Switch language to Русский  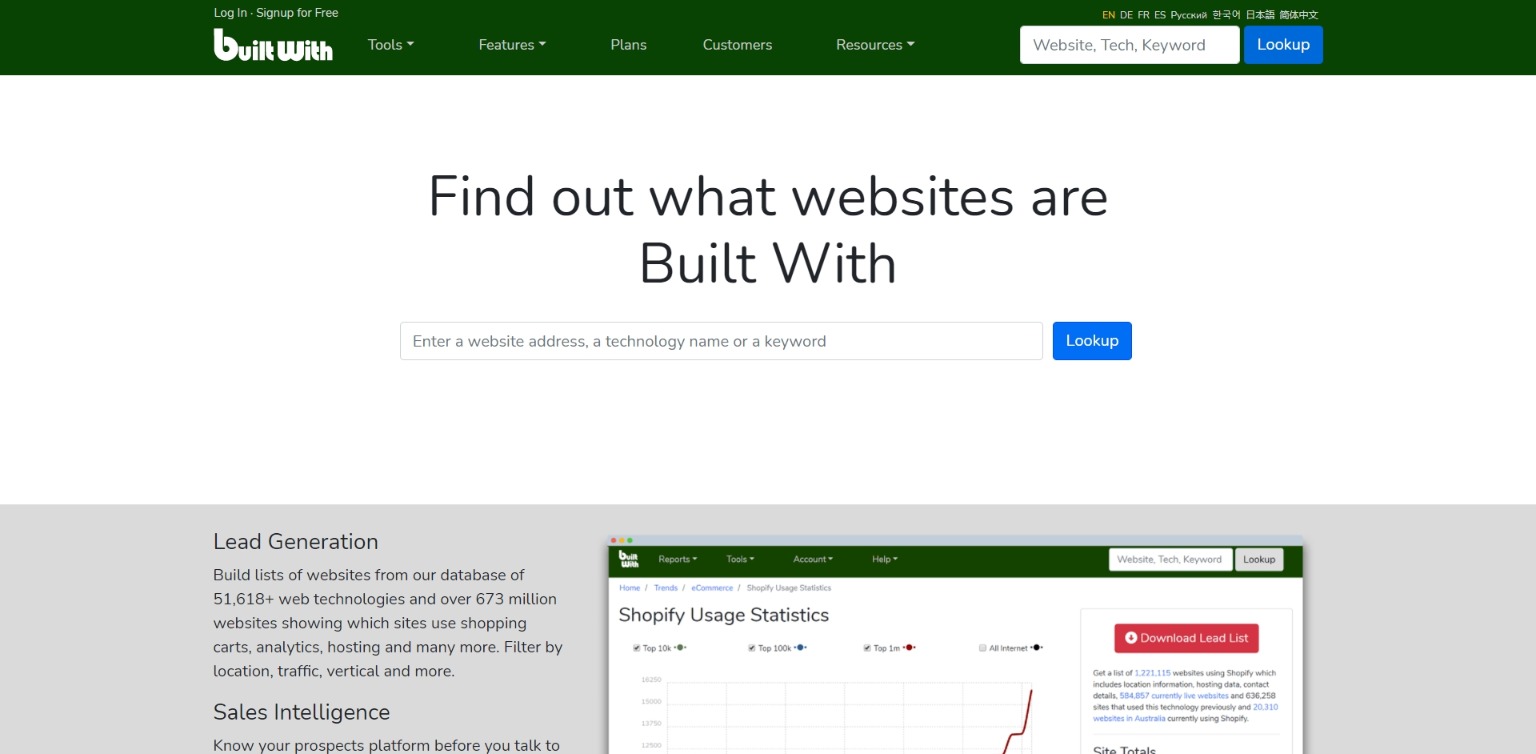pyautogui.click(x=1189, y=15)
